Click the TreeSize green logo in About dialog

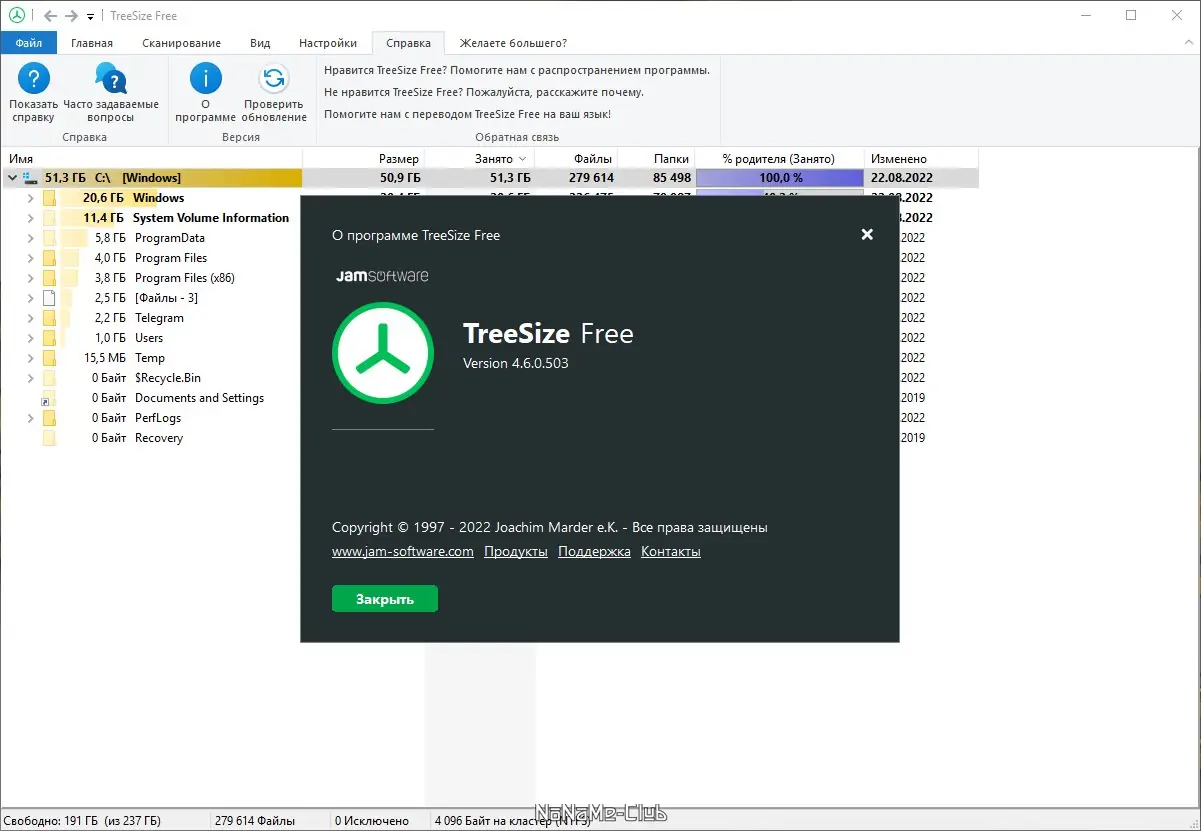pyautogui.click(x=383, y=353)
